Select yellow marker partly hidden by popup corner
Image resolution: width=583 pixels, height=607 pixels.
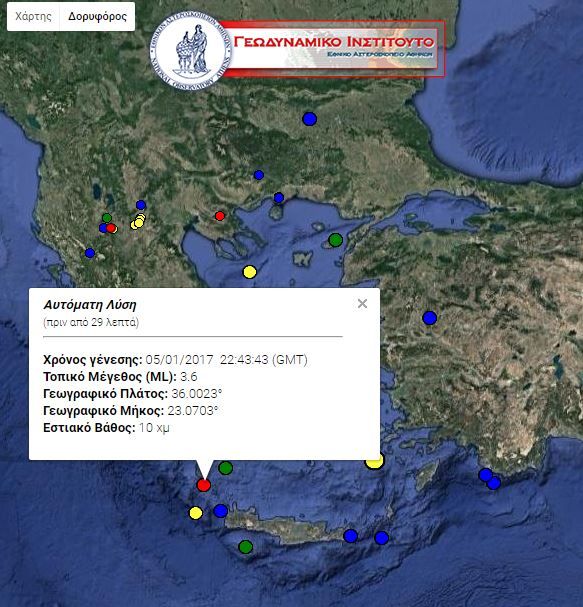coord(374,461)
